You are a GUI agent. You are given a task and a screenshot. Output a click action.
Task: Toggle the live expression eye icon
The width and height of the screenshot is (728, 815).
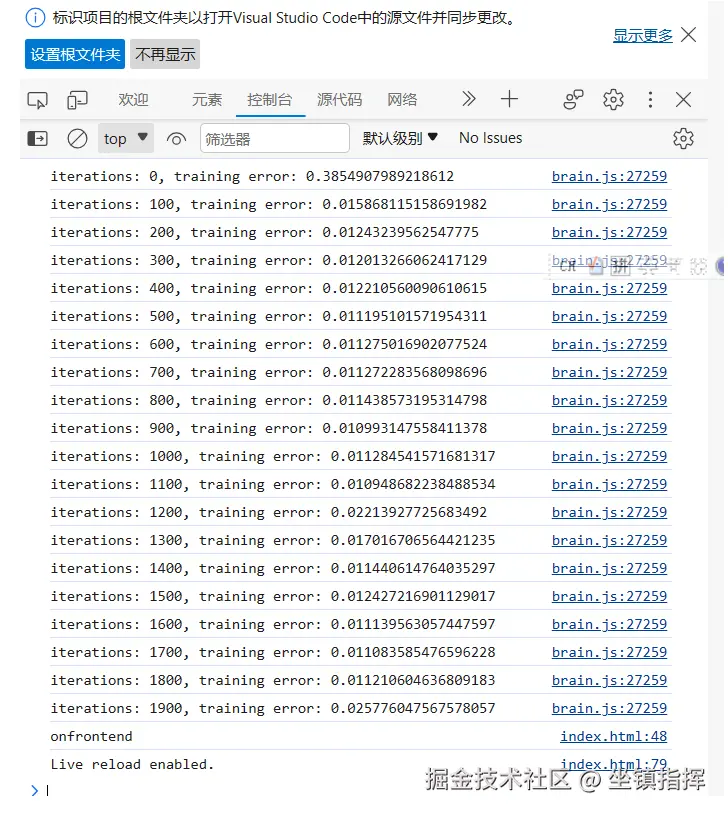[176, 139]
